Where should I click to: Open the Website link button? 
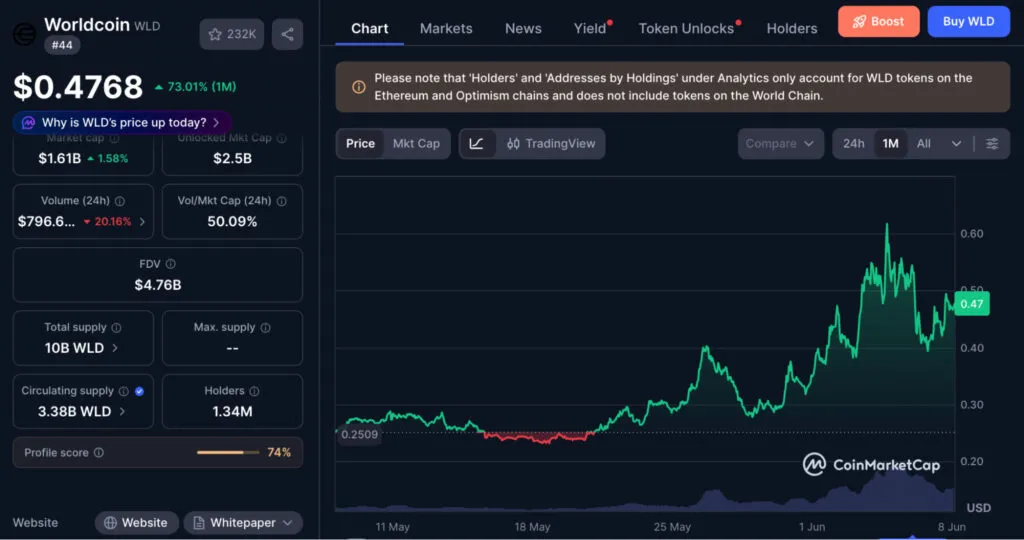pyautogui.click(x=136, y=522)
